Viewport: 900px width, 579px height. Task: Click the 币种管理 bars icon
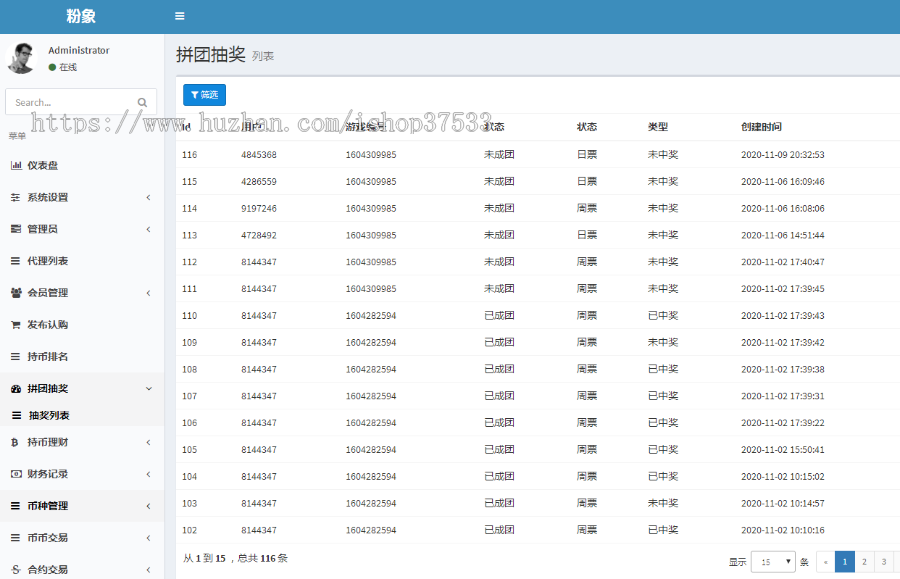pyautogui.click(x=15, y=506)
